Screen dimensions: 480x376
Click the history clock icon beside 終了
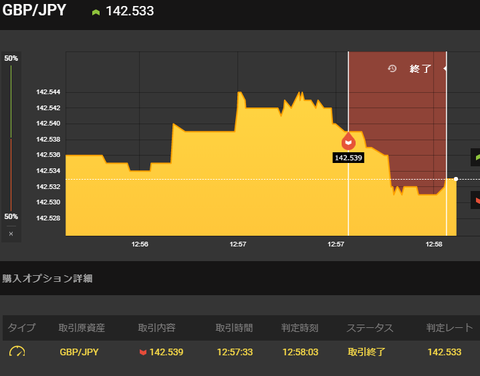click(392, 69)
